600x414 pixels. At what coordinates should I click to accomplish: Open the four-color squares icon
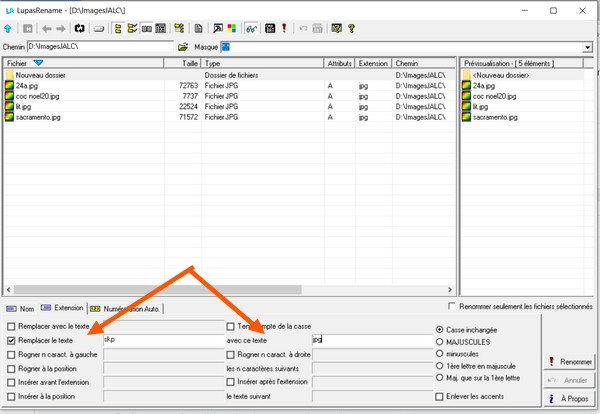pos(232,28)
